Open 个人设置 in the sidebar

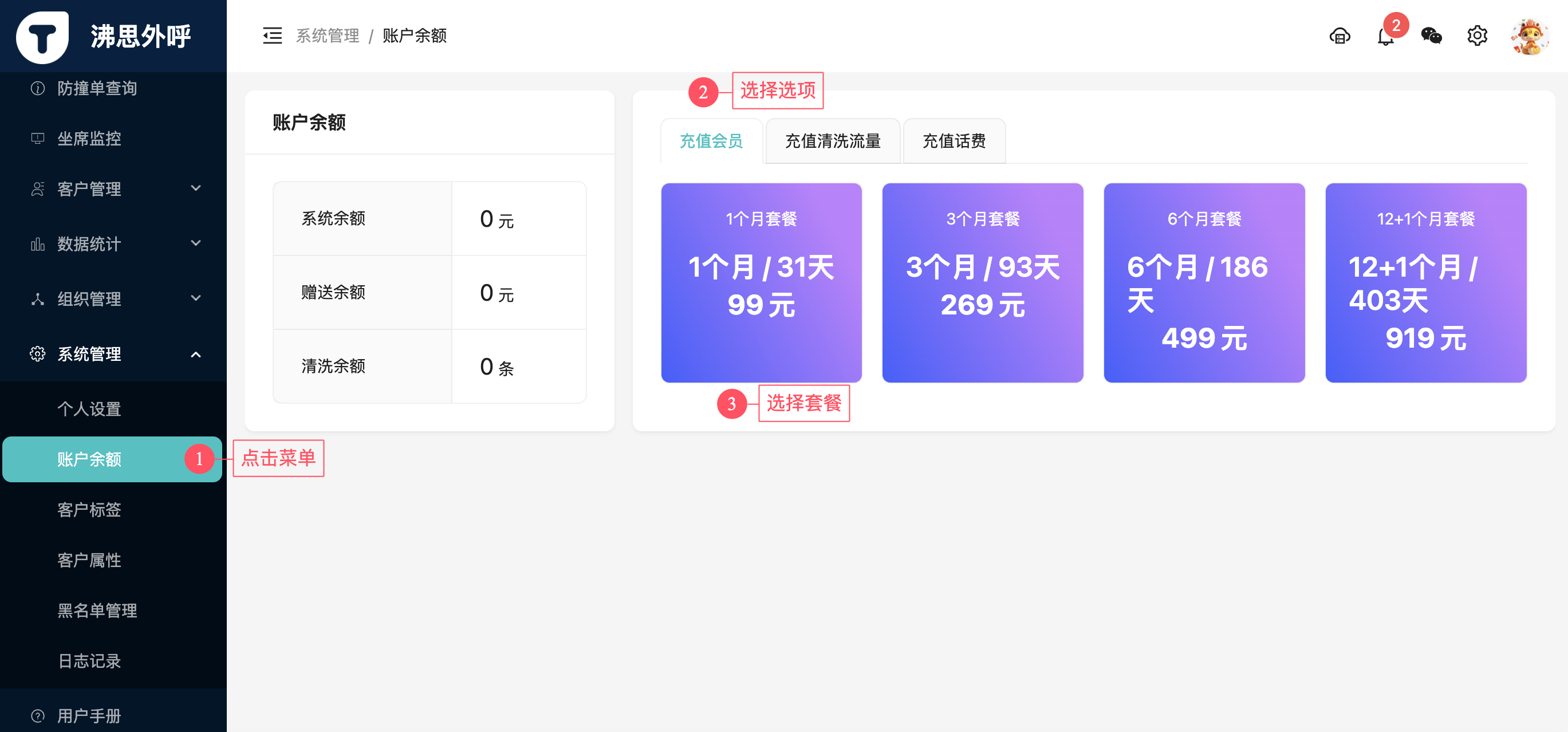coord(89,408)
